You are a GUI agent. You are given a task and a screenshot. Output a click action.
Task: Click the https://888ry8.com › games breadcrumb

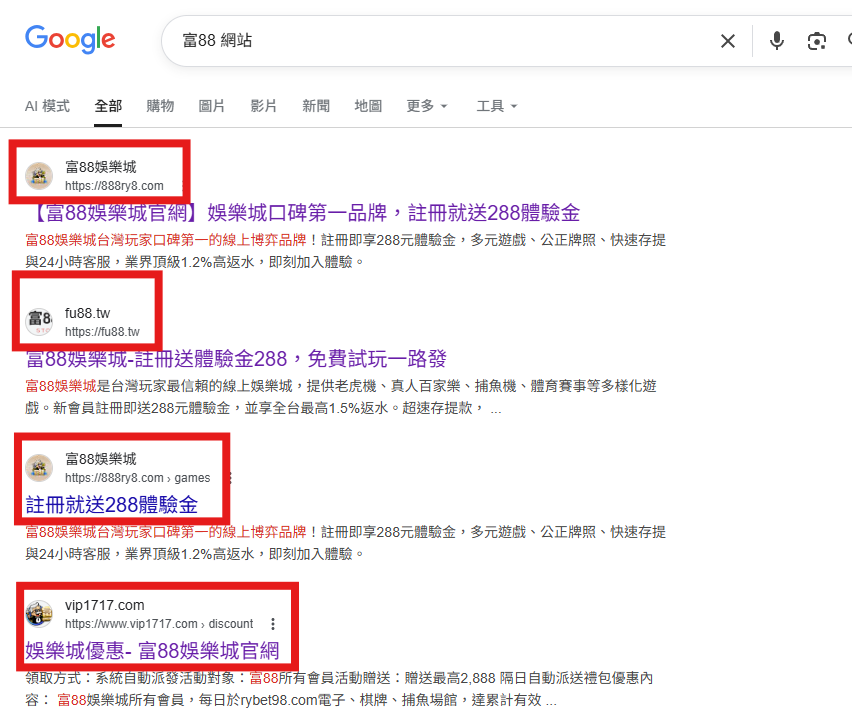(x=137, y=478)
